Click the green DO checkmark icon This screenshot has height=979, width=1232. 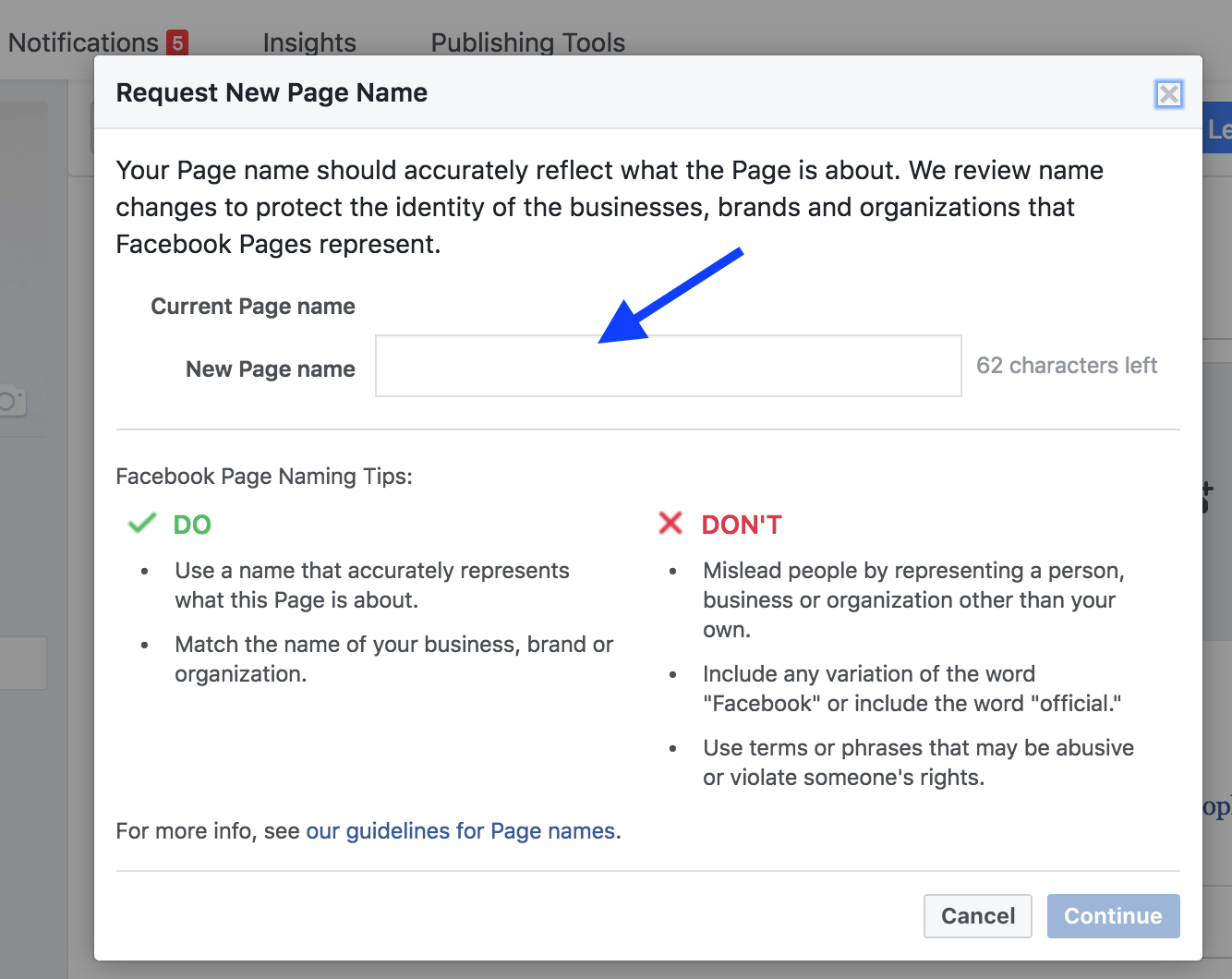142,524
